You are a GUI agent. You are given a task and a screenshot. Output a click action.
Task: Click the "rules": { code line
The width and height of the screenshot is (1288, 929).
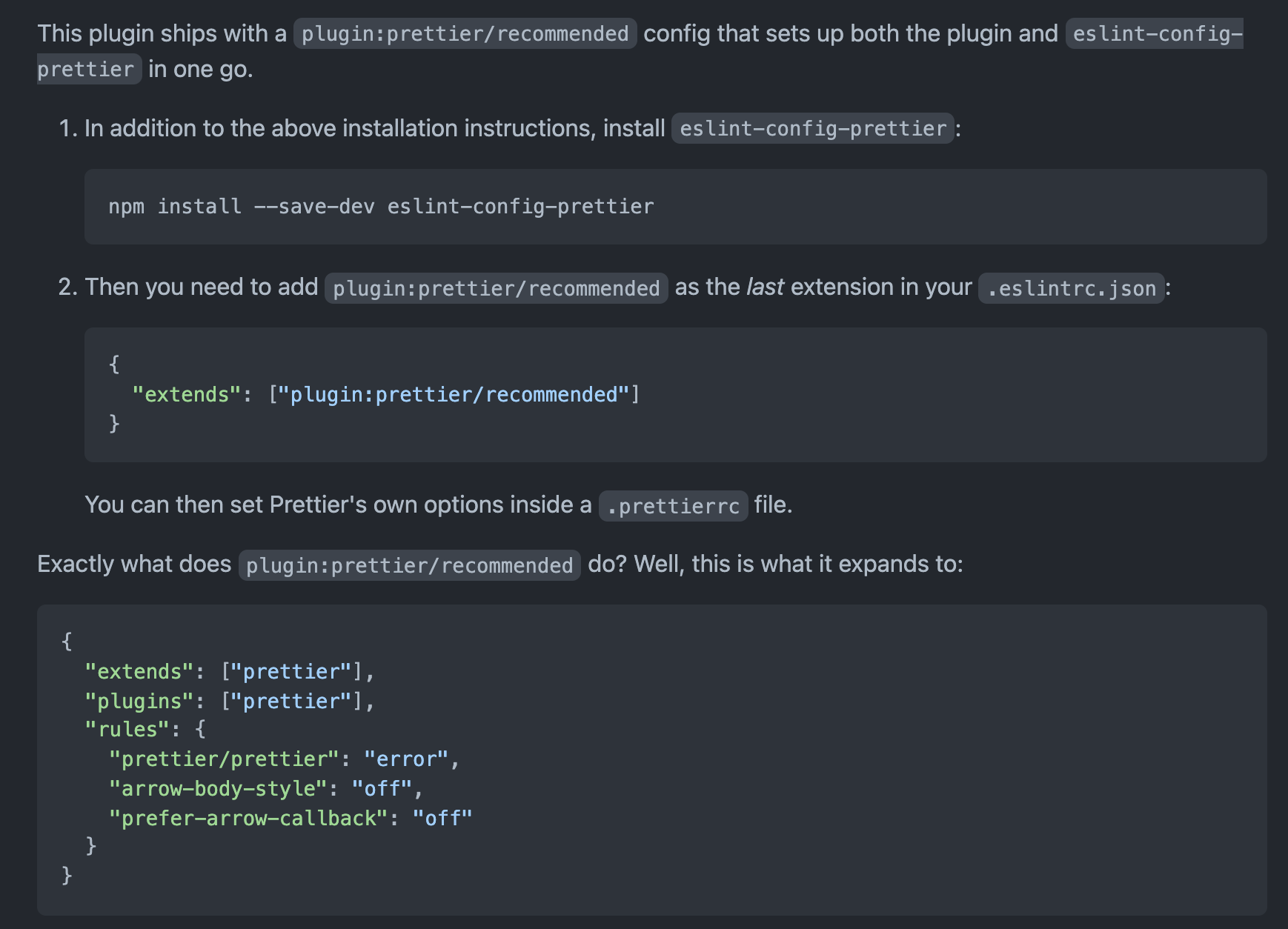click(x=145, y=730)
